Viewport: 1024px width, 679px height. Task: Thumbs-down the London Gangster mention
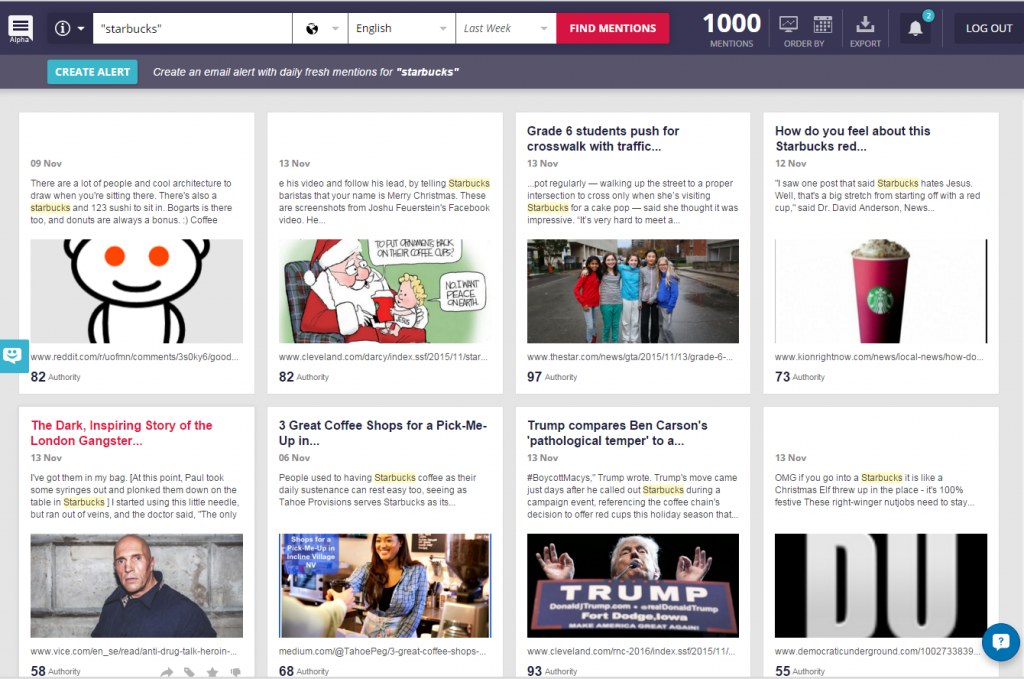pos(235,672)
